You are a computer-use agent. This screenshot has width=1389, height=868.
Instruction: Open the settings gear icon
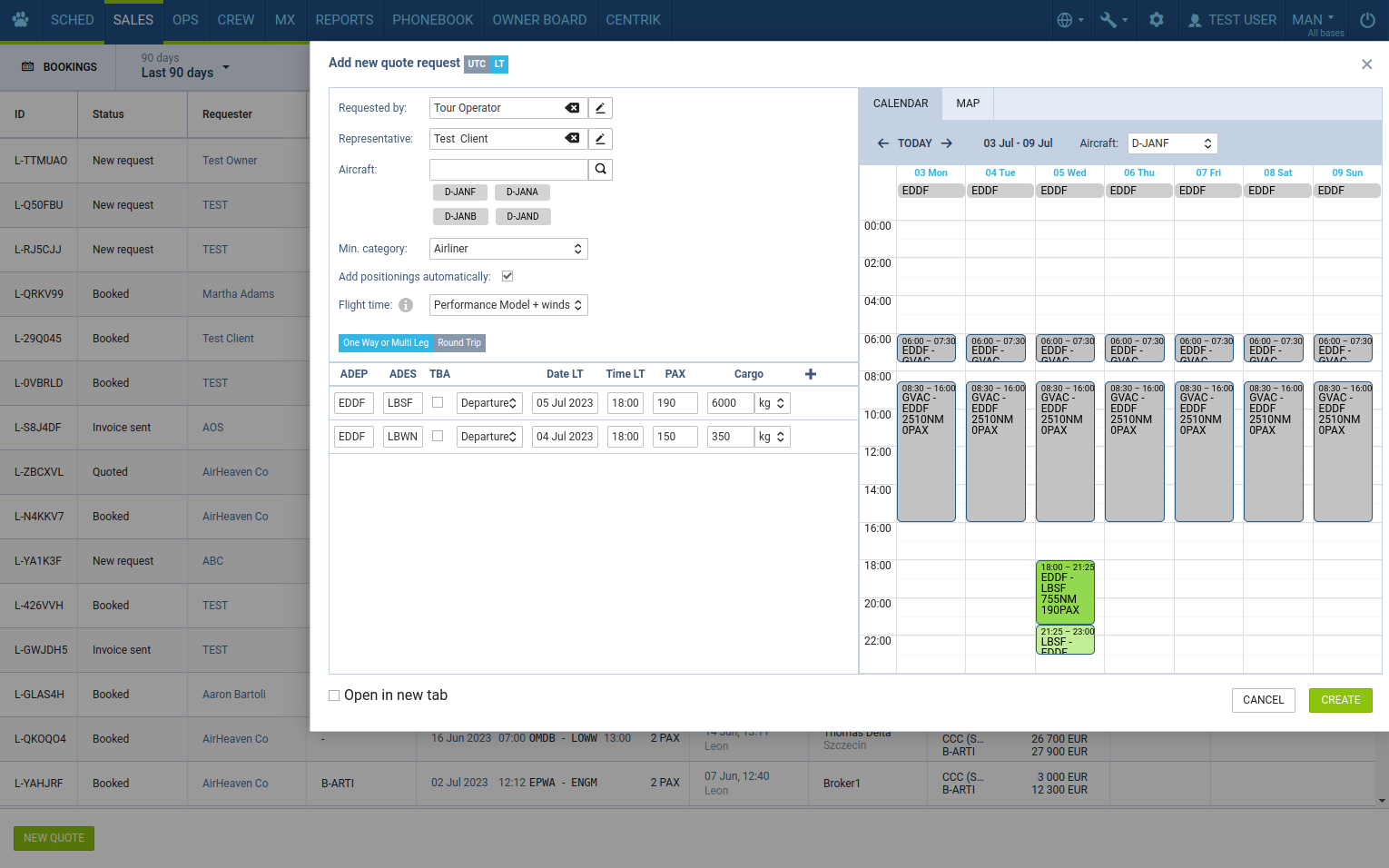pos(1157,20)
